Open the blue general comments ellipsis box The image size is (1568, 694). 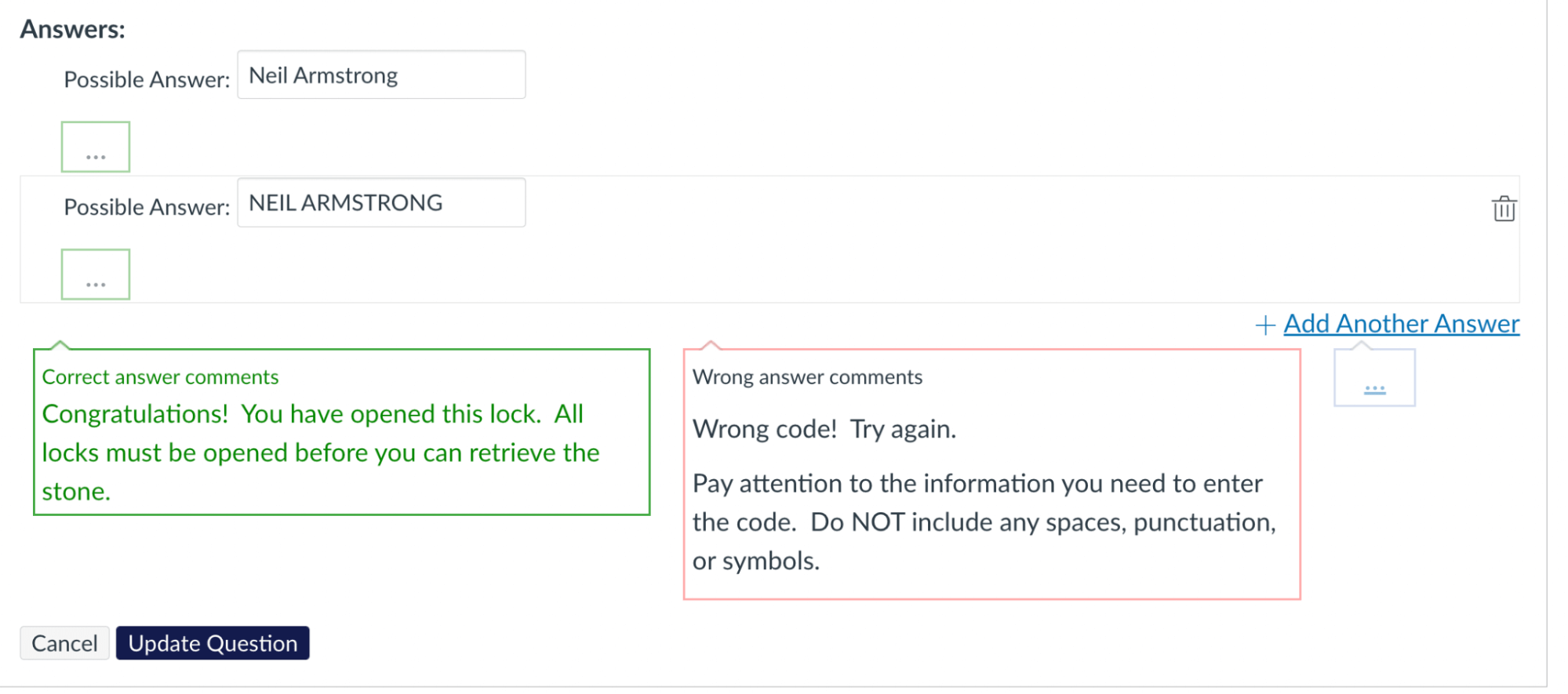pos(1374,378)
